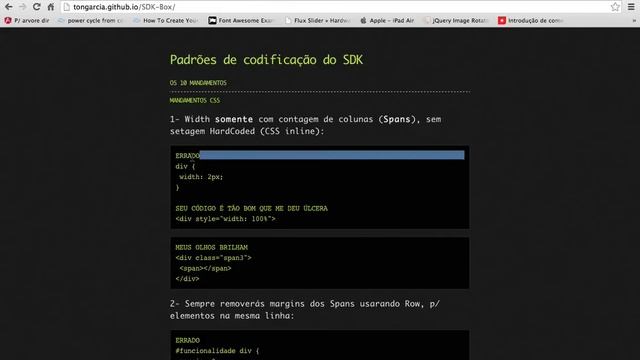The width and height of the screenshot is (640, 360).
Task: Click the '#funcionalidade div {' code line
Action: tap(217, 351)
